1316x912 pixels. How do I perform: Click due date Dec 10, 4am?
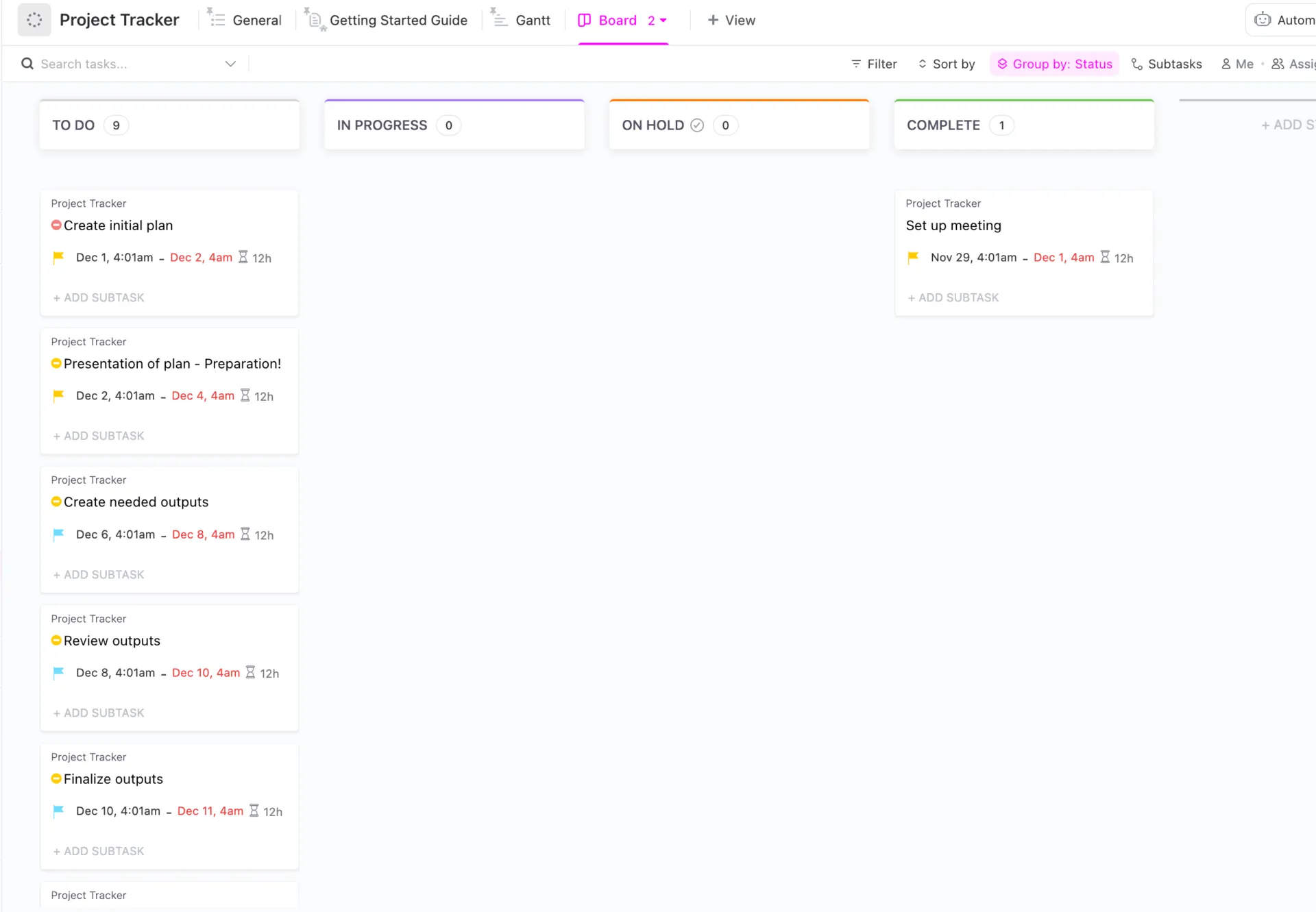pyautogui.click(x=206, y=673)
